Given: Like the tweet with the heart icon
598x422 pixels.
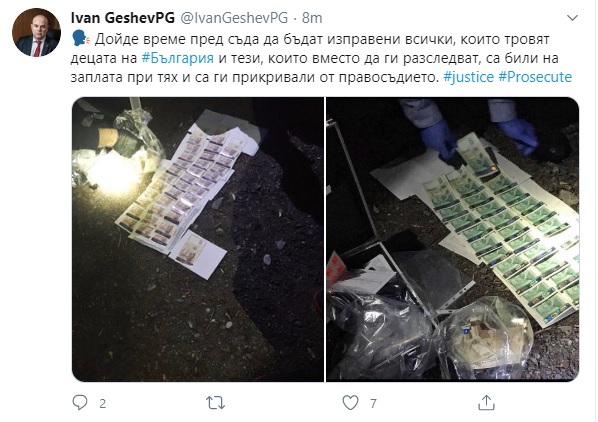Looking at the screenshot, I should [350, 403].
